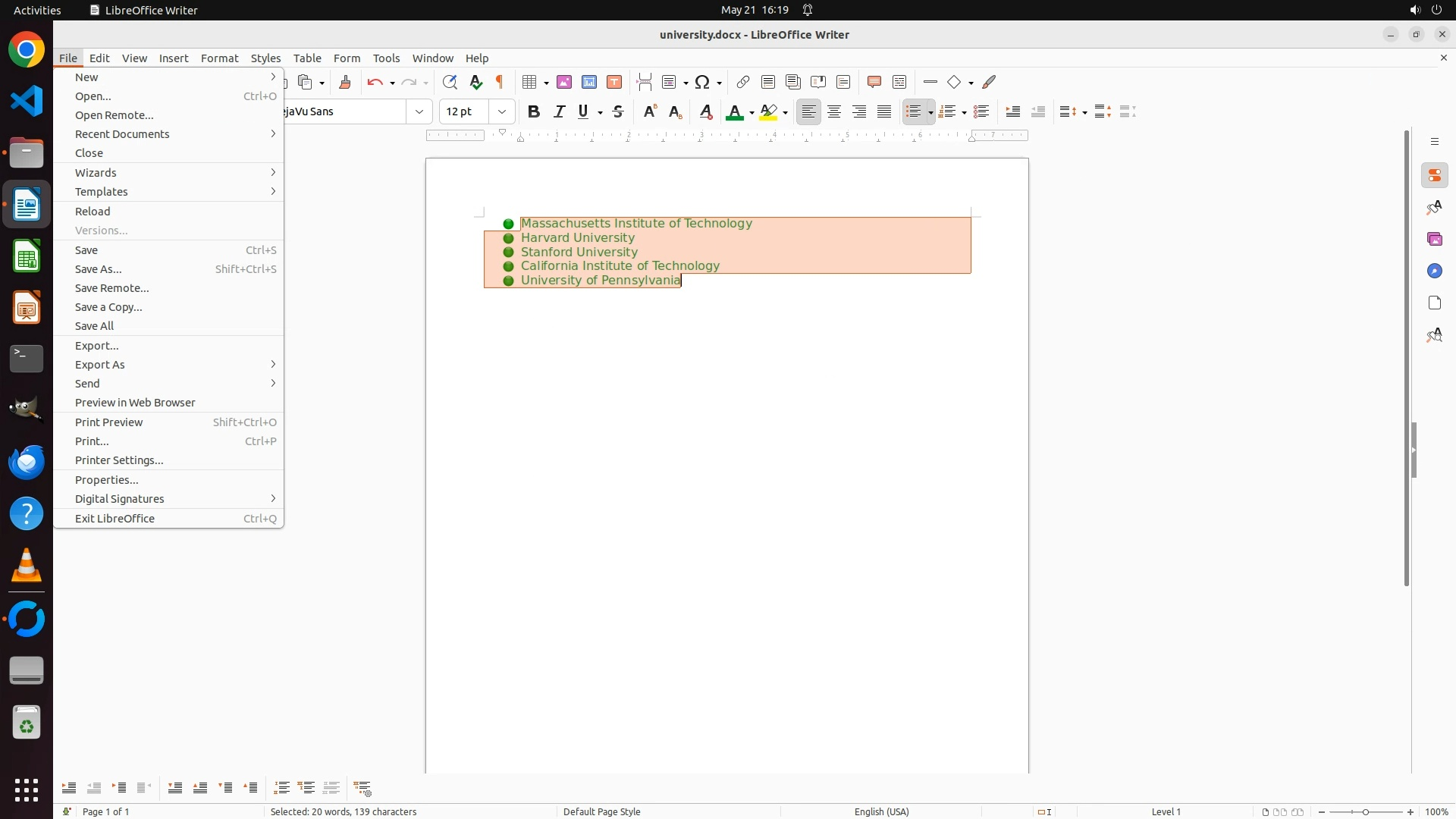Click Export... in the File menu
Viewport: 1456px width, 819px height.
click(x=97, y=346)
